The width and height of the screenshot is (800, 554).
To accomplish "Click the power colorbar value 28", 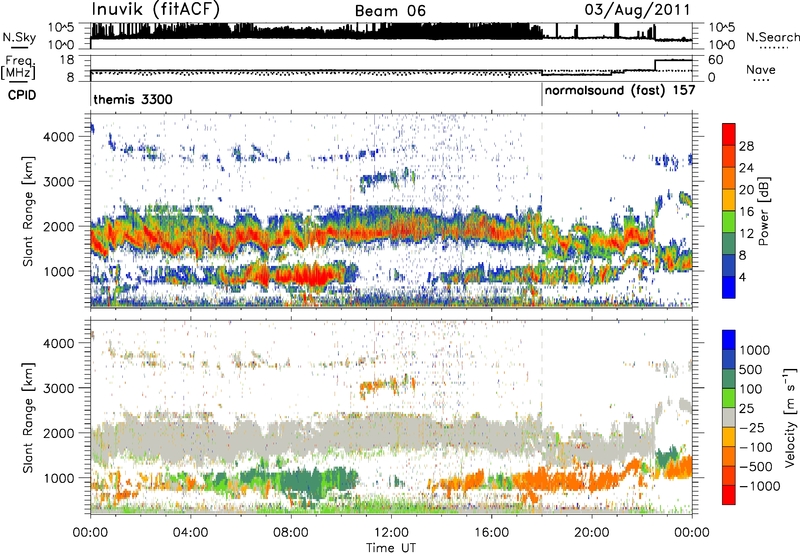I will [746, 146].
